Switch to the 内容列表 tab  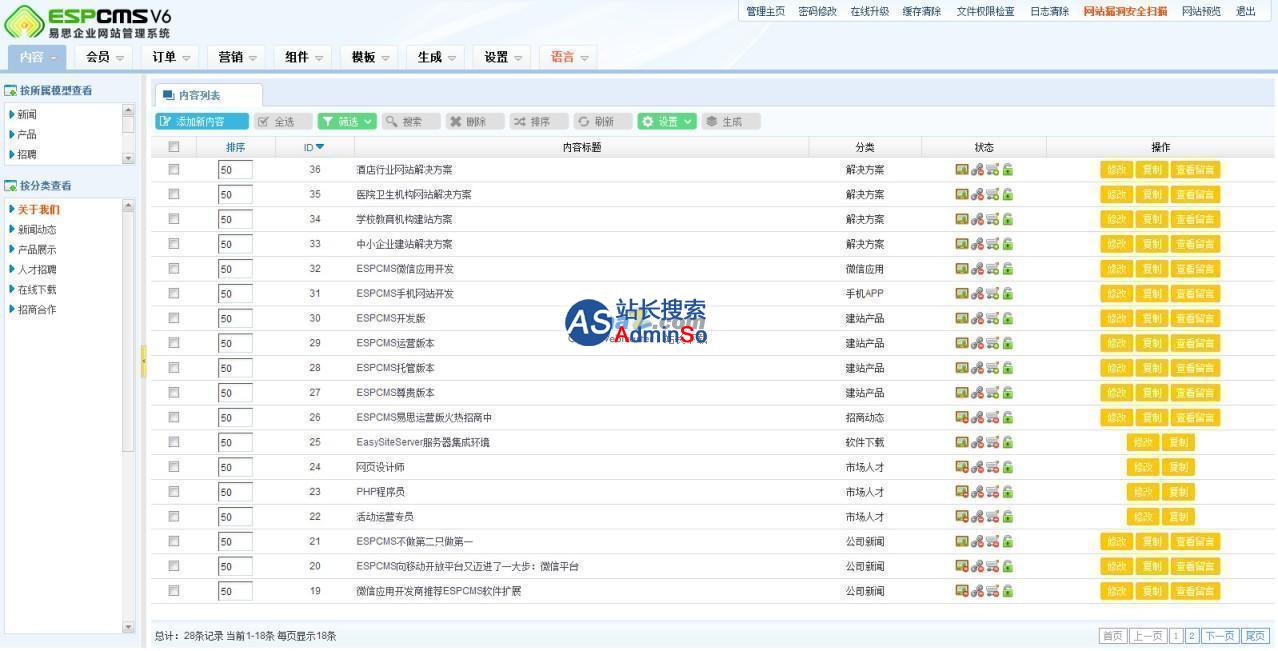[208, 95]
